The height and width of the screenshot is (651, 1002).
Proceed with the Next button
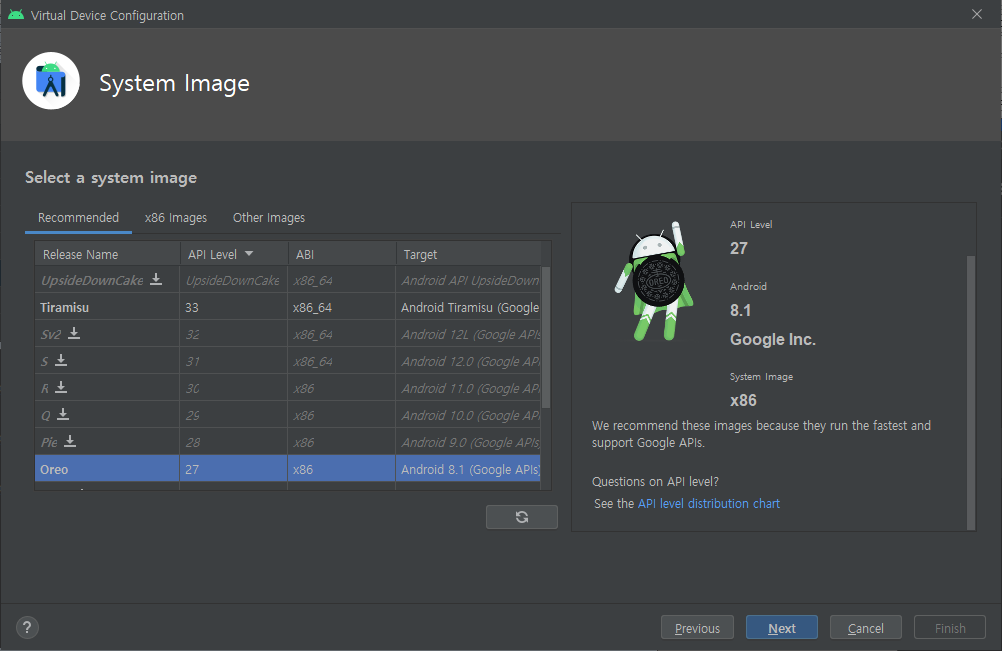tap(782, 628)
